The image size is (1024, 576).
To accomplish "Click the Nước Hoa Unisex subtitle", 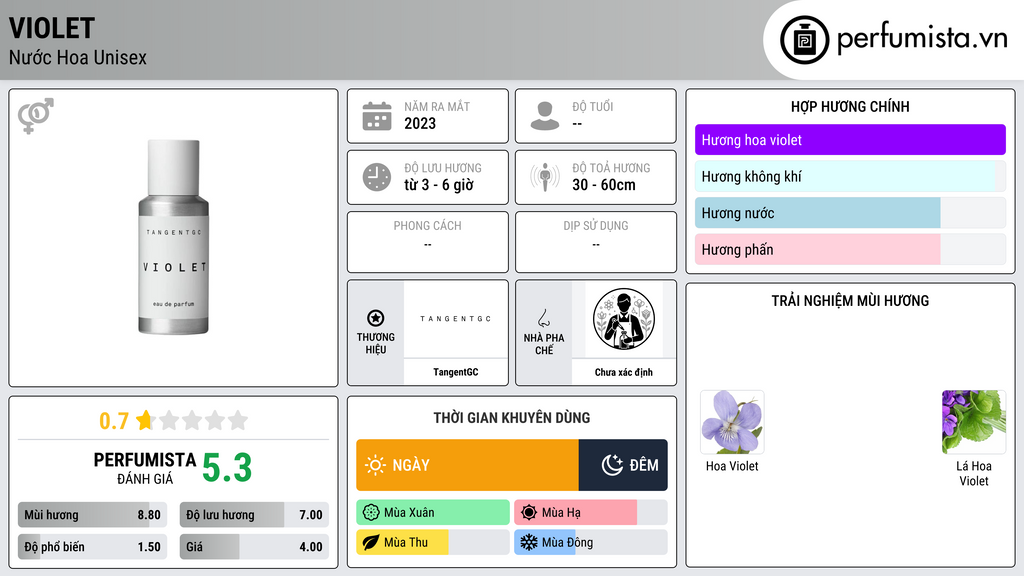I will [x=78, y=58].
